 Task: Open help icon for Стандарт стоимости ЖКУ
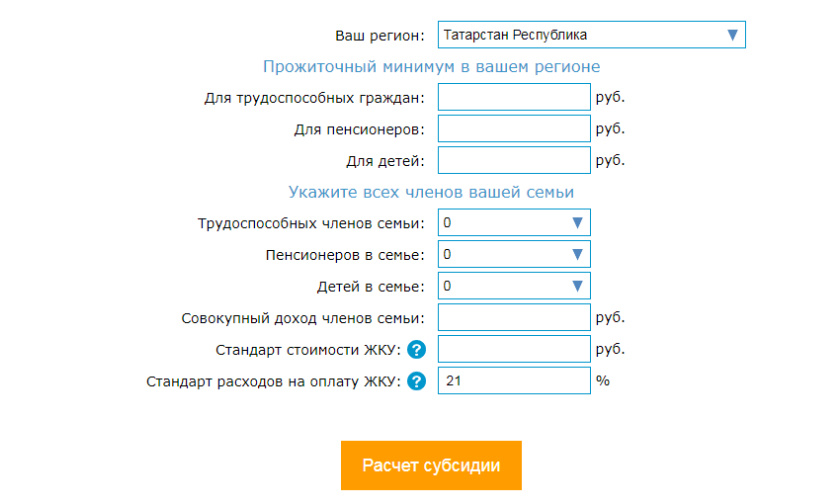point(416,349)
